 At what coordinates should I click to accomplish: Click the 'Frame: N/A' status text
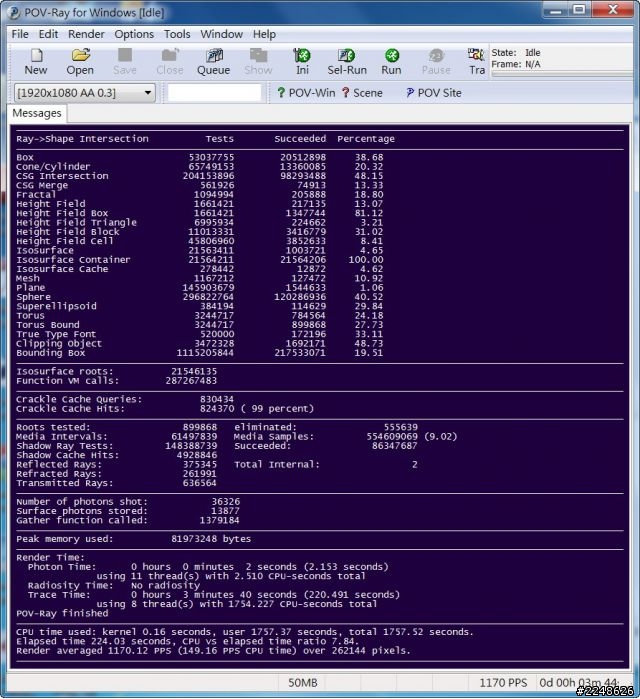pos(516,64)
